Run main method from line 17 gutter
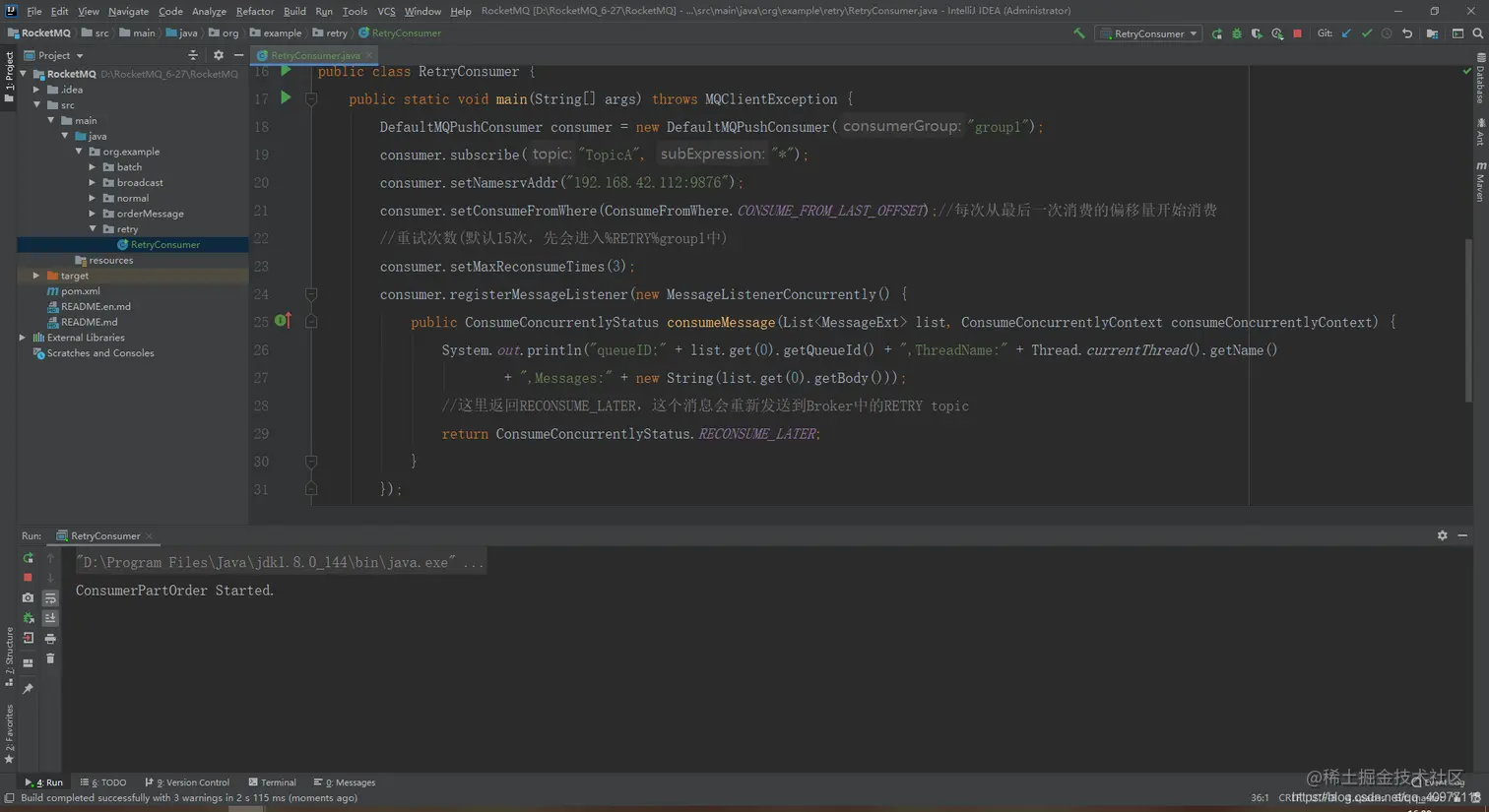This screenshot has width=1489, height=812. [x=286, y=97]
